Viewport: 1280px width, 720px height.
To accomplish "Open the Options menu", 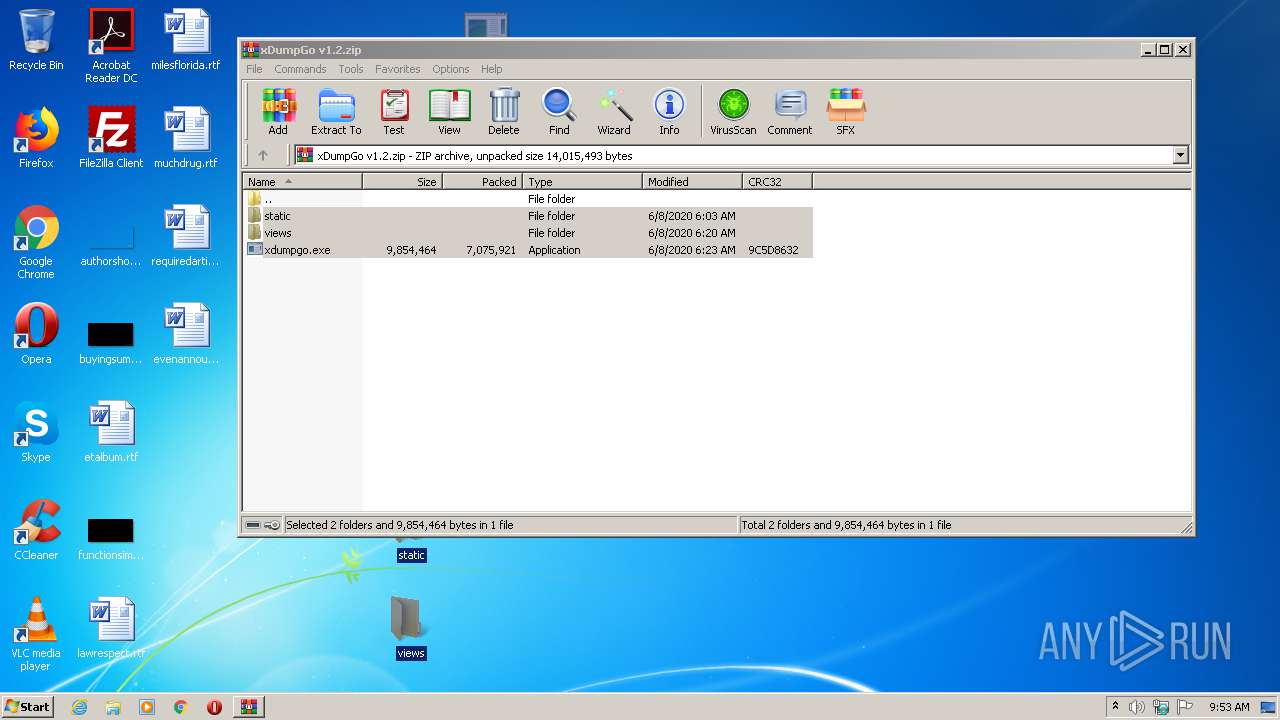I will [x=451, y=69].
